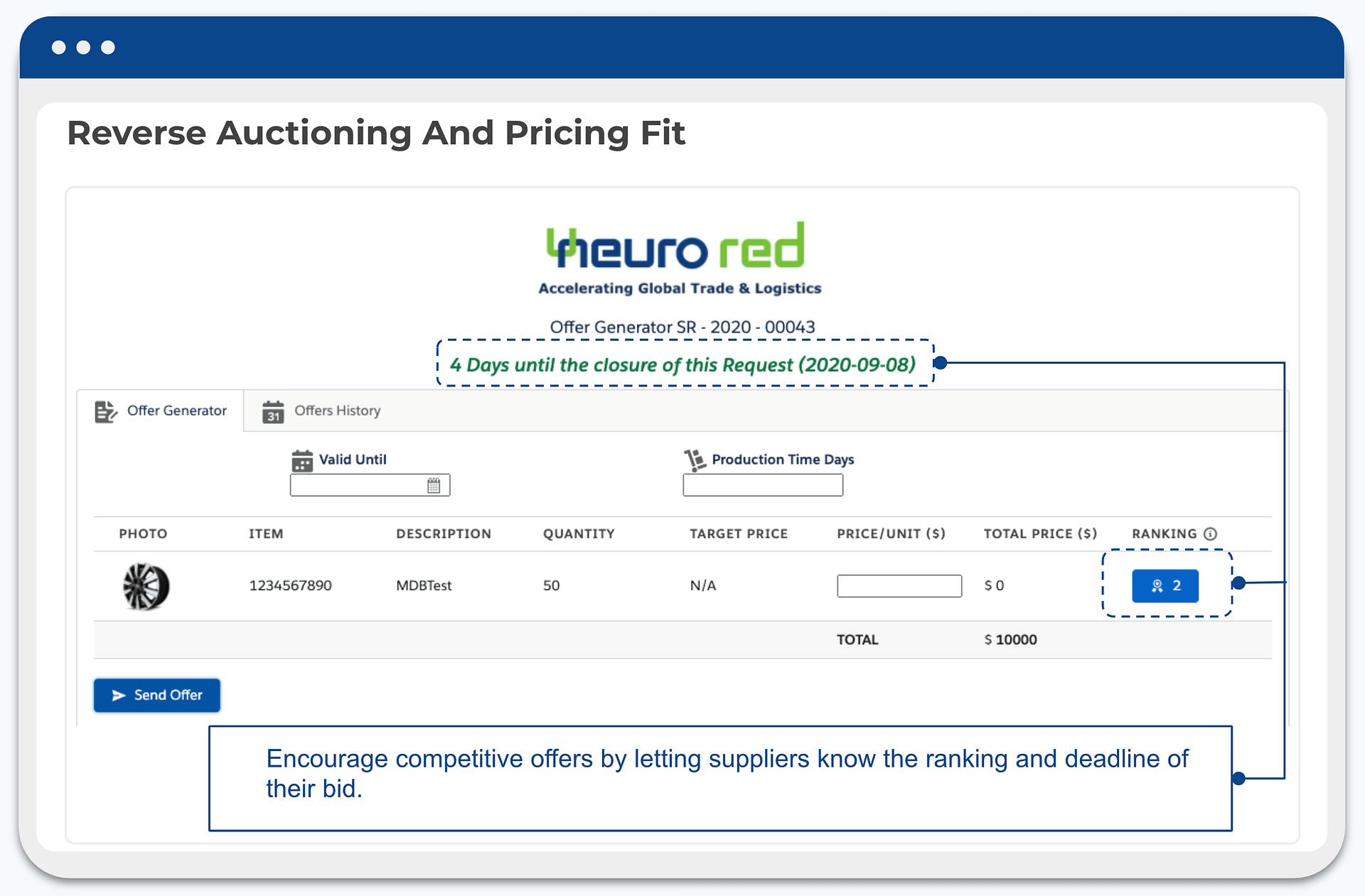Image resolution: width=1365 pixels, height=896 pixels.
Task: Click the item number 1234567890
Action: pos(290,585)
